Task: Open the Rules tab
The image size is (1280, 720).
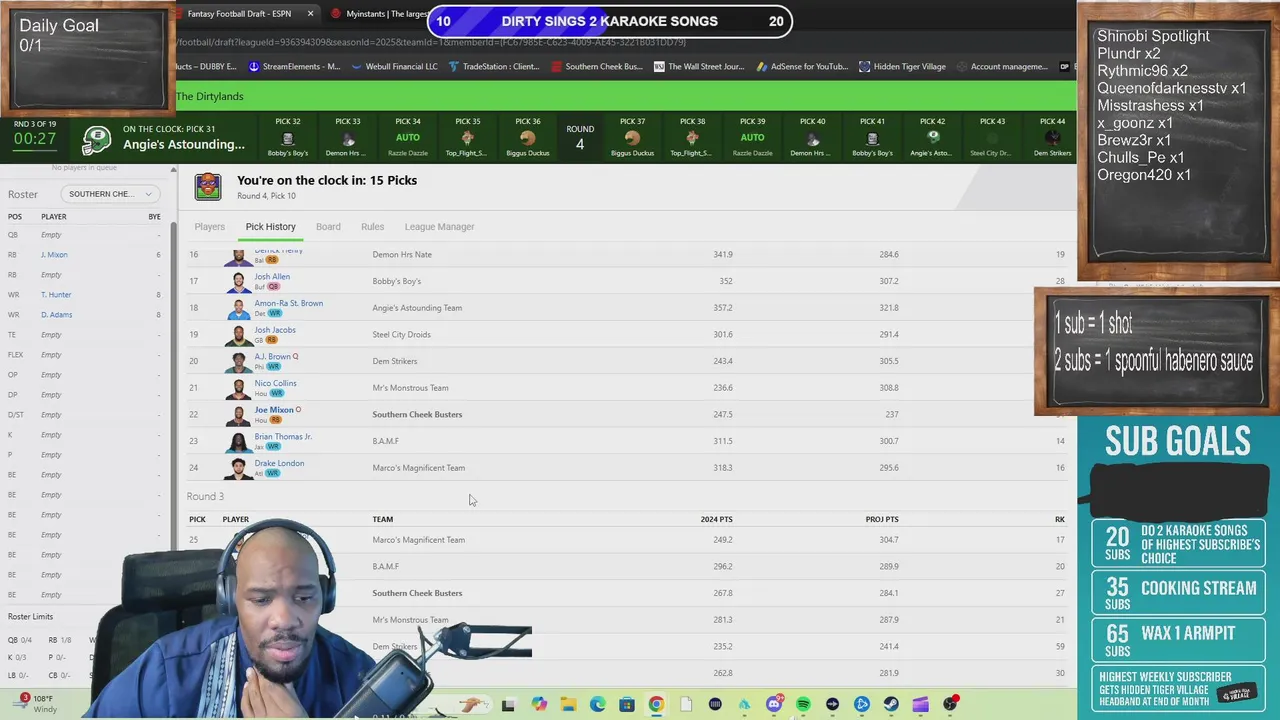Action: pos(372,227)
